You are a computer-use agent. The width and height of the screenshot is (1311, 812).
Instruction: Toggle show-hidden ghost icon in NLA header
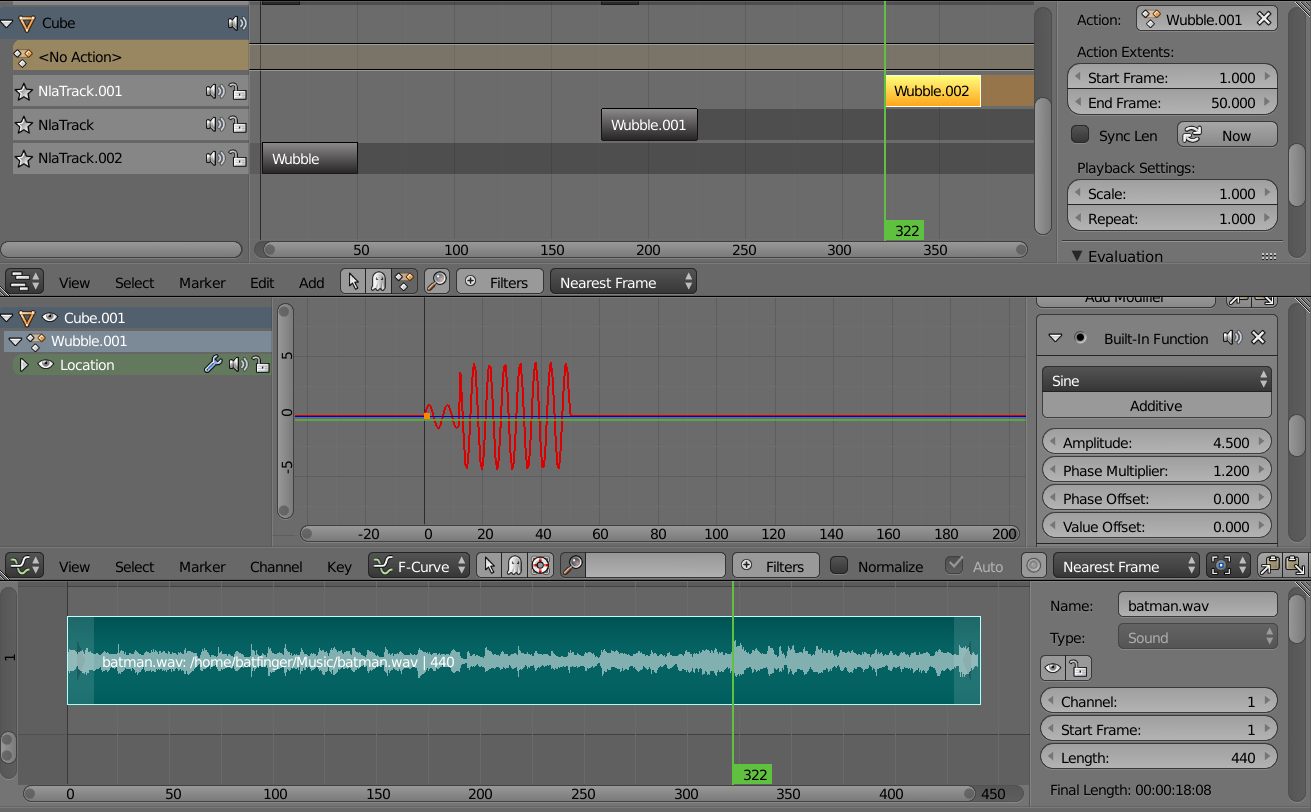point(378,282)
